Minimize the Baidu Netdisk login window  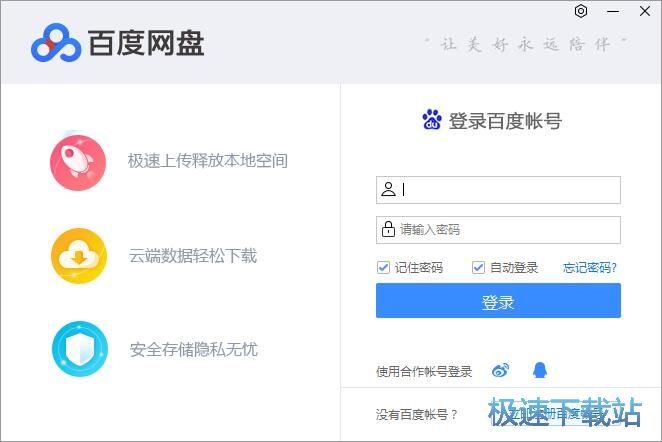pos(613,11)
